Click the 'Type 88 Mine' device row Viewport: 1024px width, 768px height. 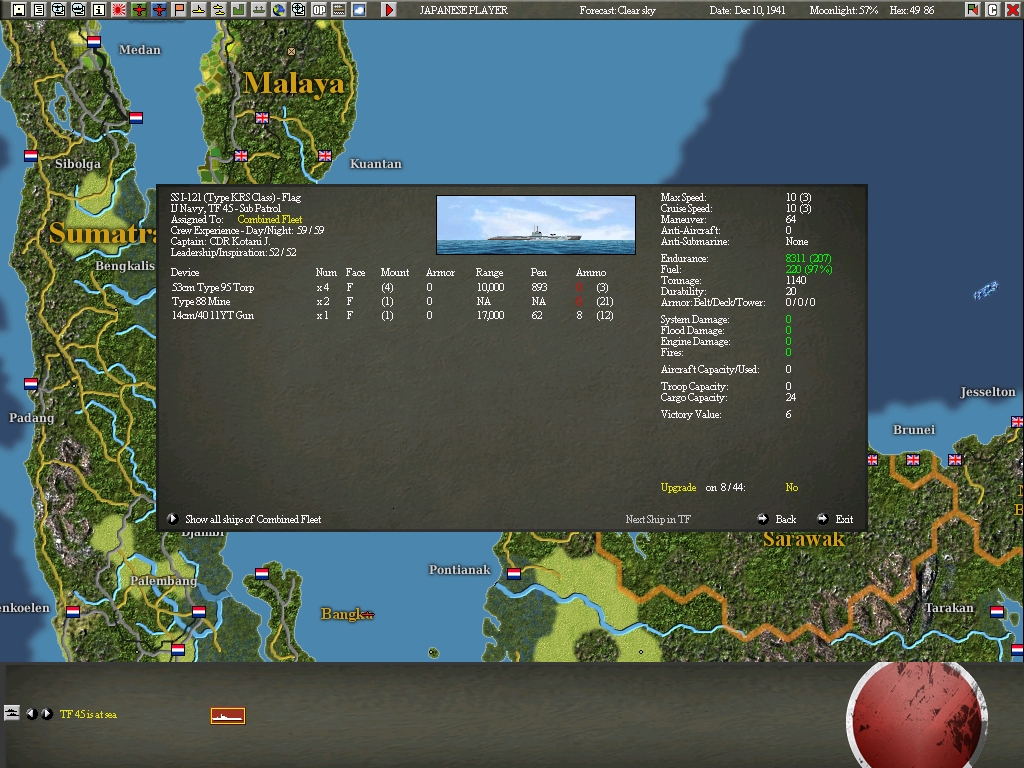pos(392,301)
